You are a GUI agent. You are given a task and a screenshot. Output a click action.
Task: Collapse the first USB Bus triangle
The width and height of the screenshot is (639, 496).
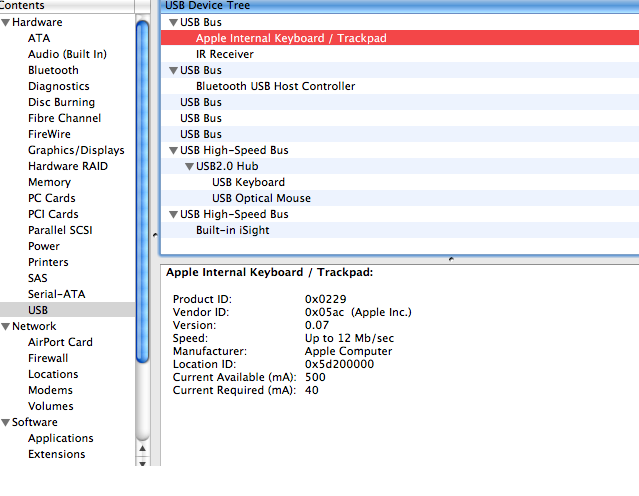click(x=174, y=22)
